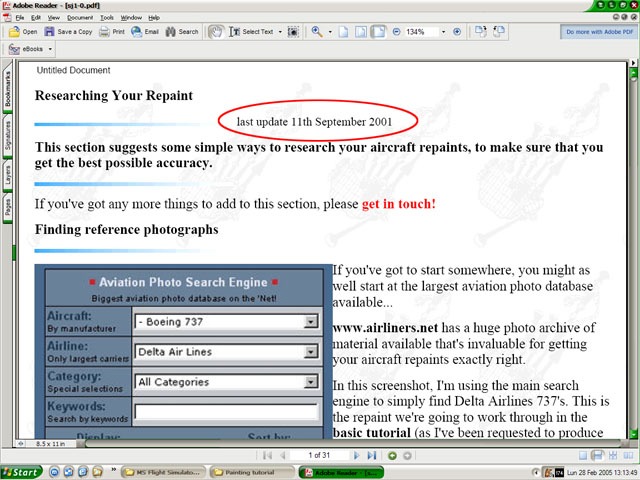Open the Tools menu
Viewport: 640px width, 480px height.
point(106,17)
